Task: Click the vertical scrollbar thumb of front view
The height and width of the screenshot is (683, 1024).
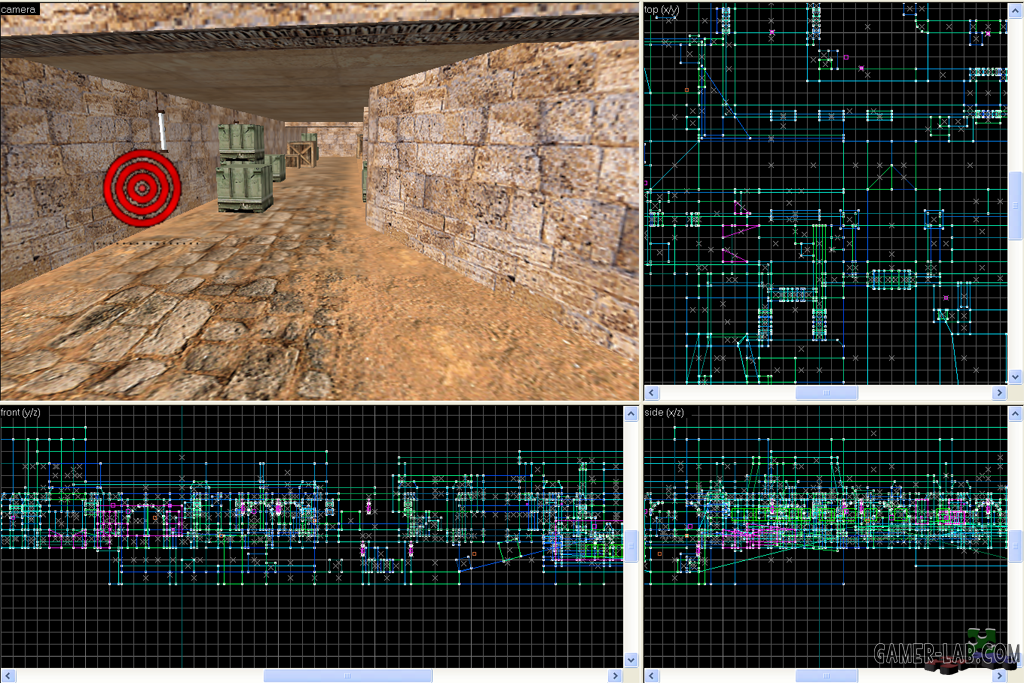Action: pos(631,545)
